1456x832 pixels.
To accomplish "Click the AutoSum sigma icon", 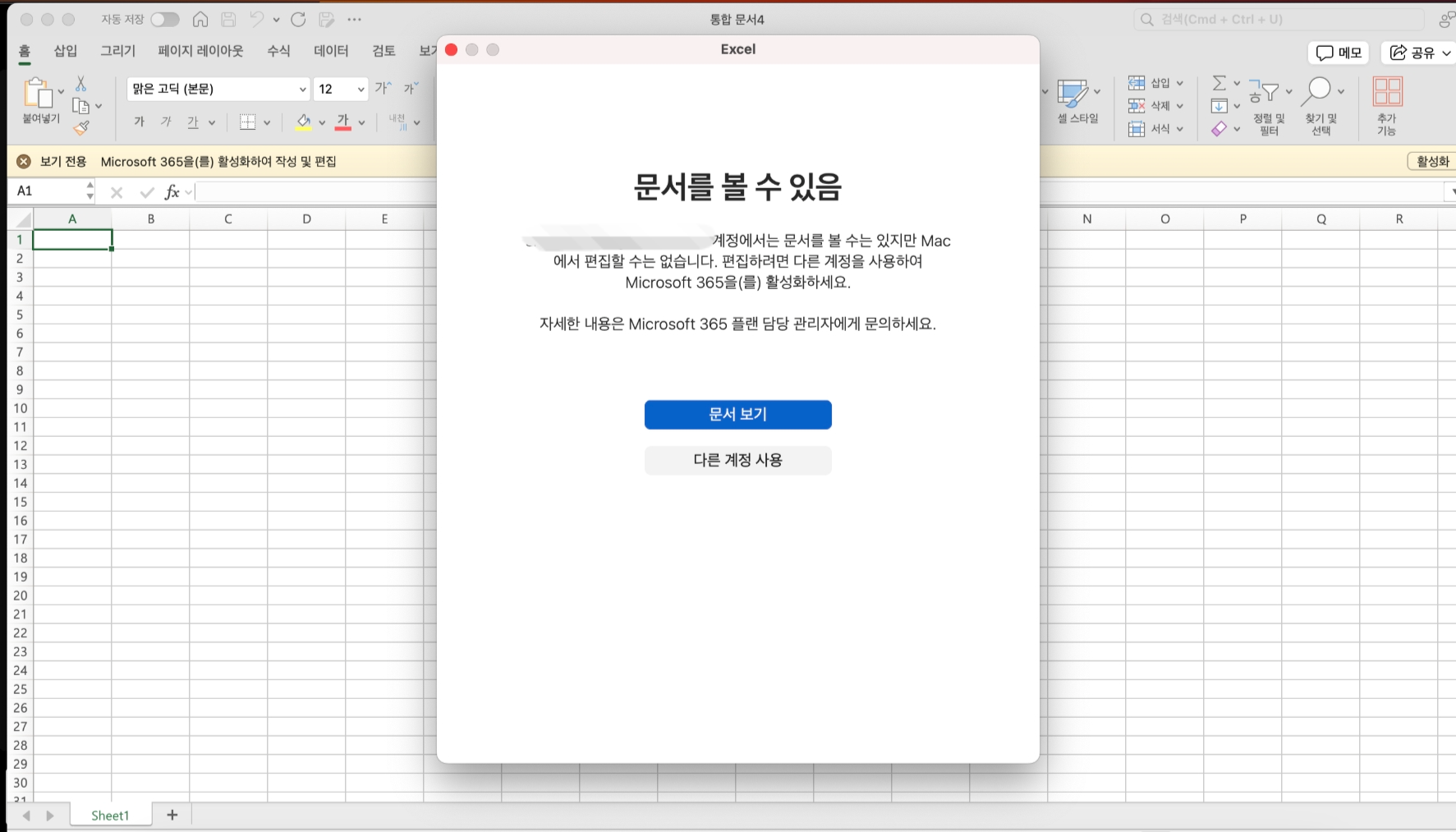I will 1219,83.
